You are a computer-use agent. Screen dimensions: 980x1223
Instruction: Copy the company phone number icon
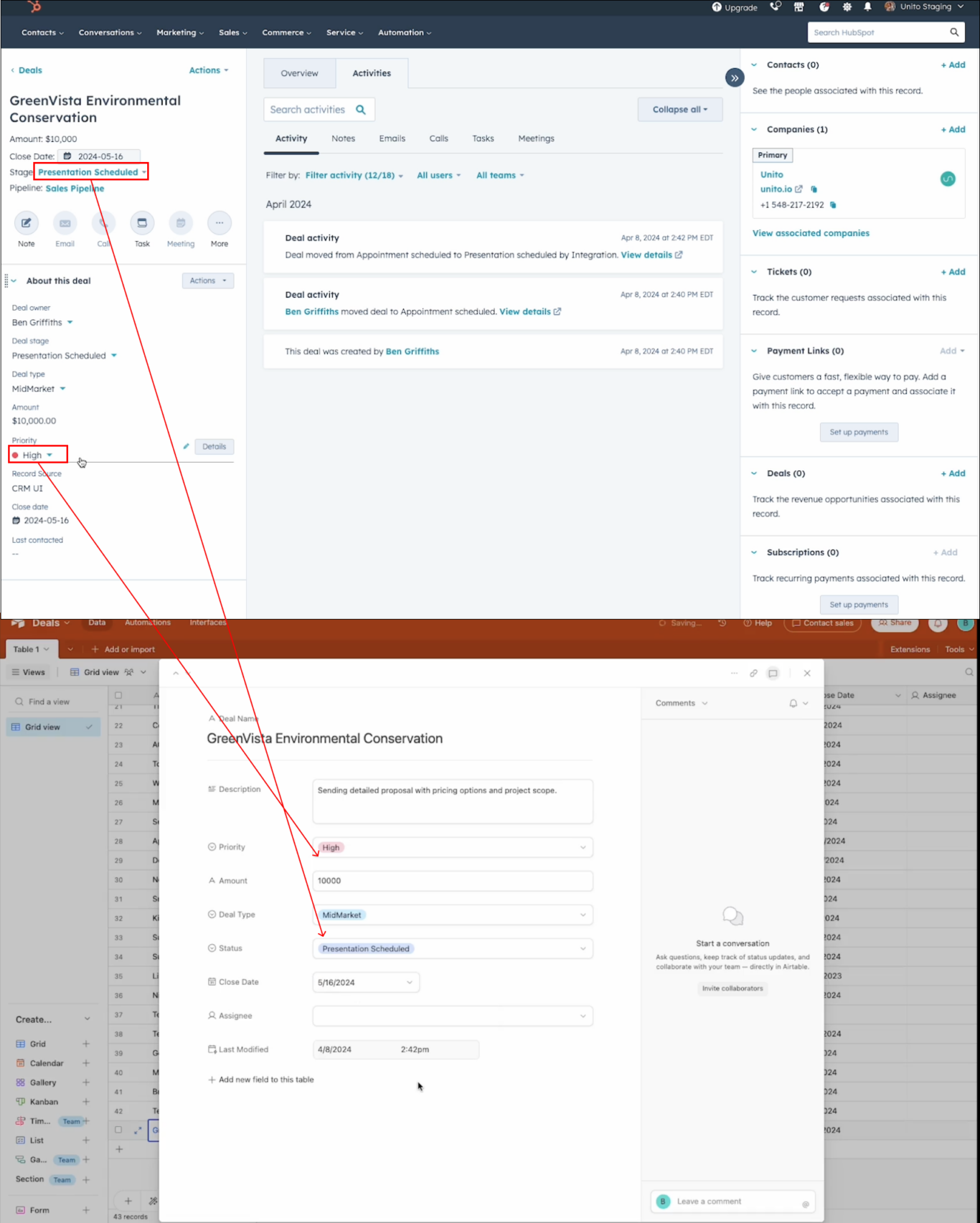833,205
